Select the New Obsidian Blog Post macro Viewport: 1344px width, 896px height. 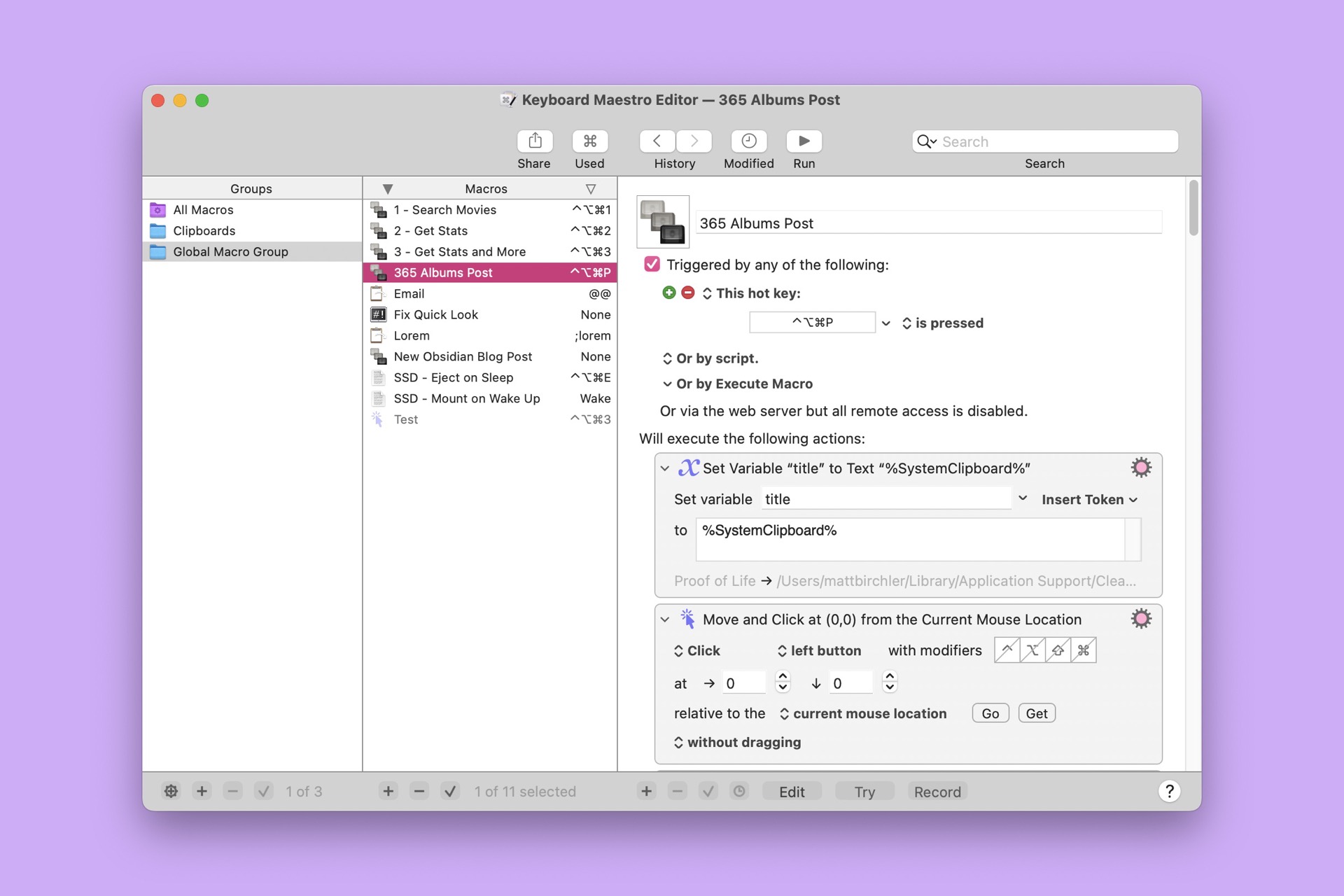tap(490, 357)
